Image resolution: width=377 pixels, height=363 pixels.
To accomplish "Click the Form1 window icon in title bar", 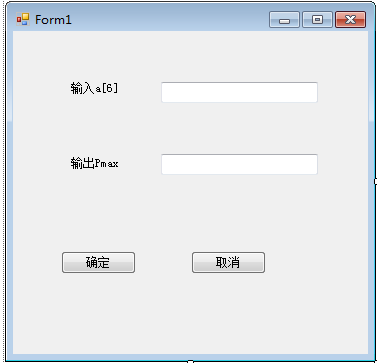I will click(x=23, y=20).
